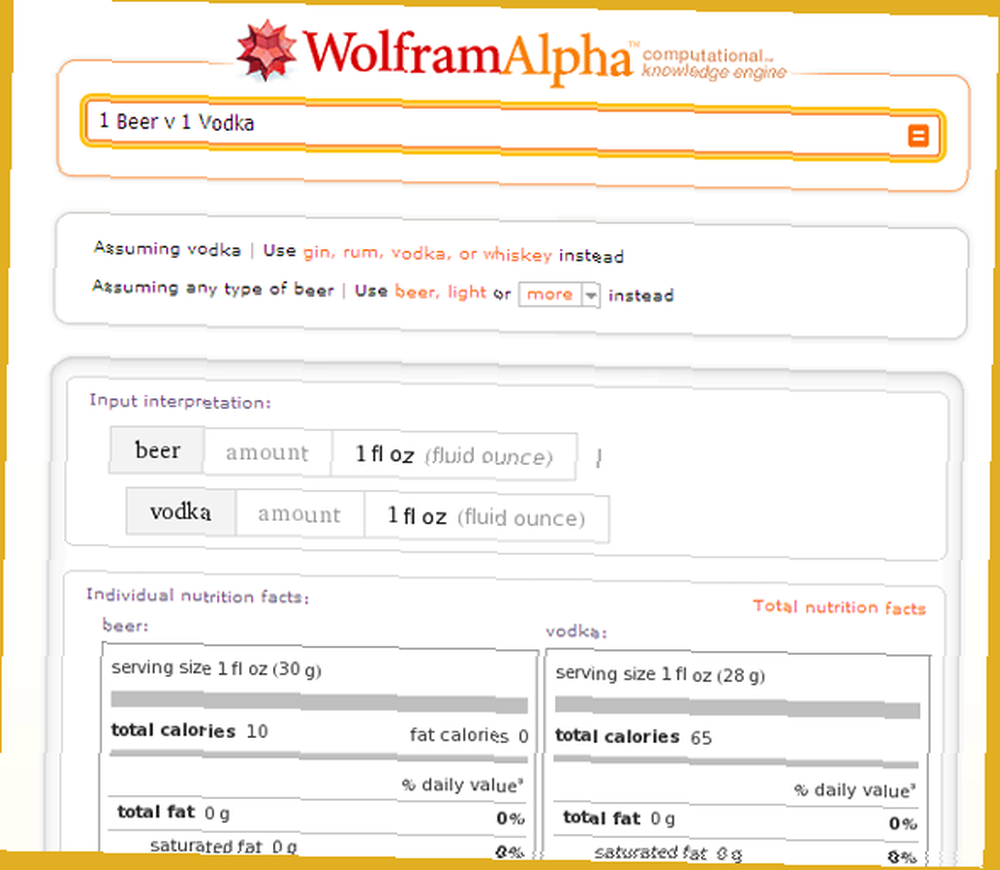Use 'beer, light' instead of any beer

point(441,292)
